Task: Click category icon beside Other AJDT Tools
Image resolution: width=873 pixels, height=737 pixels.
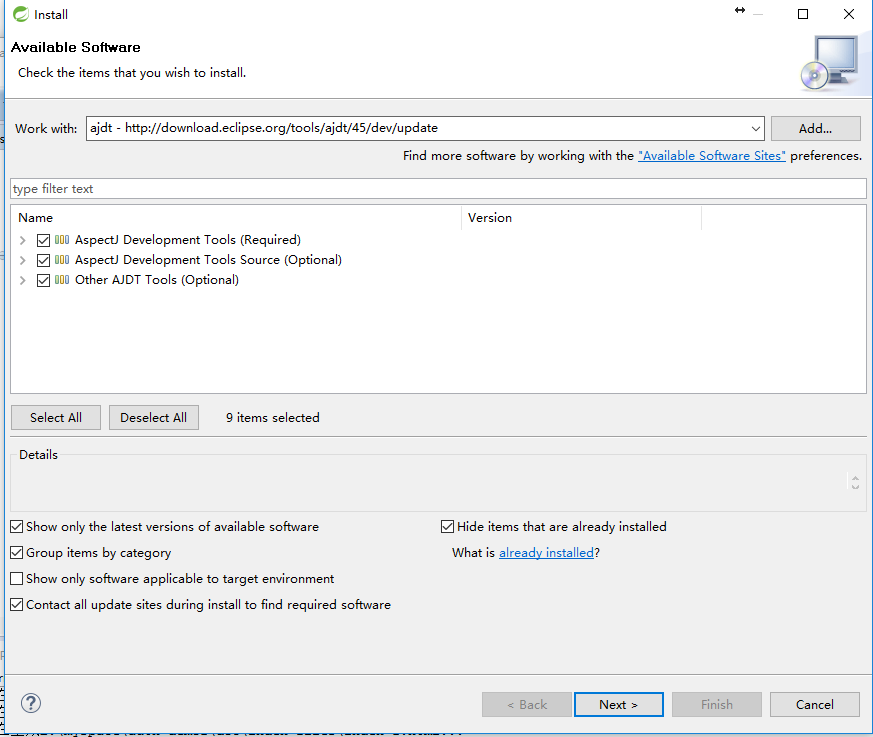Action: coord(62,280)
